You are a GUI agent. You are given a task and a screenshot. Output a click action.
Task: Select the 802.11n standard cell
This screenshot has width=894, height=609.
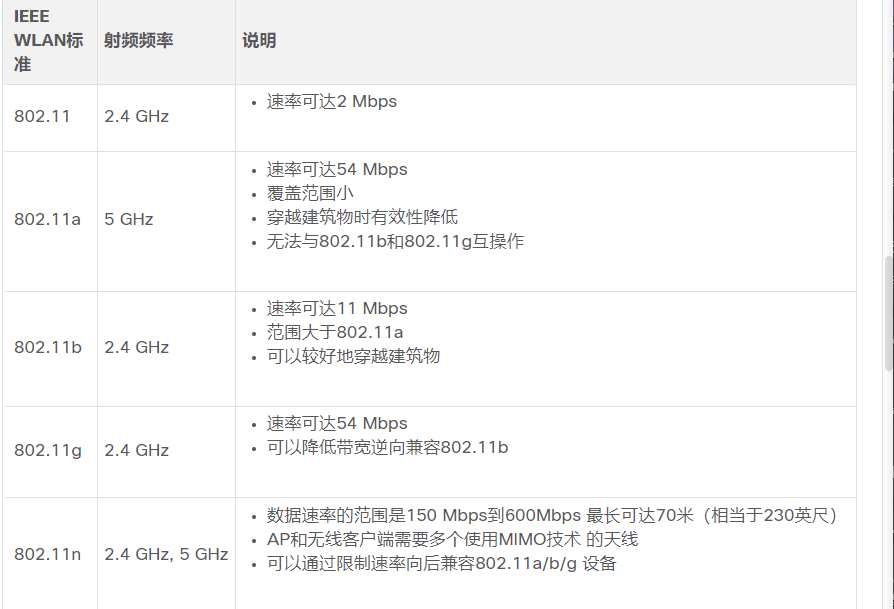tap(48, 553)
